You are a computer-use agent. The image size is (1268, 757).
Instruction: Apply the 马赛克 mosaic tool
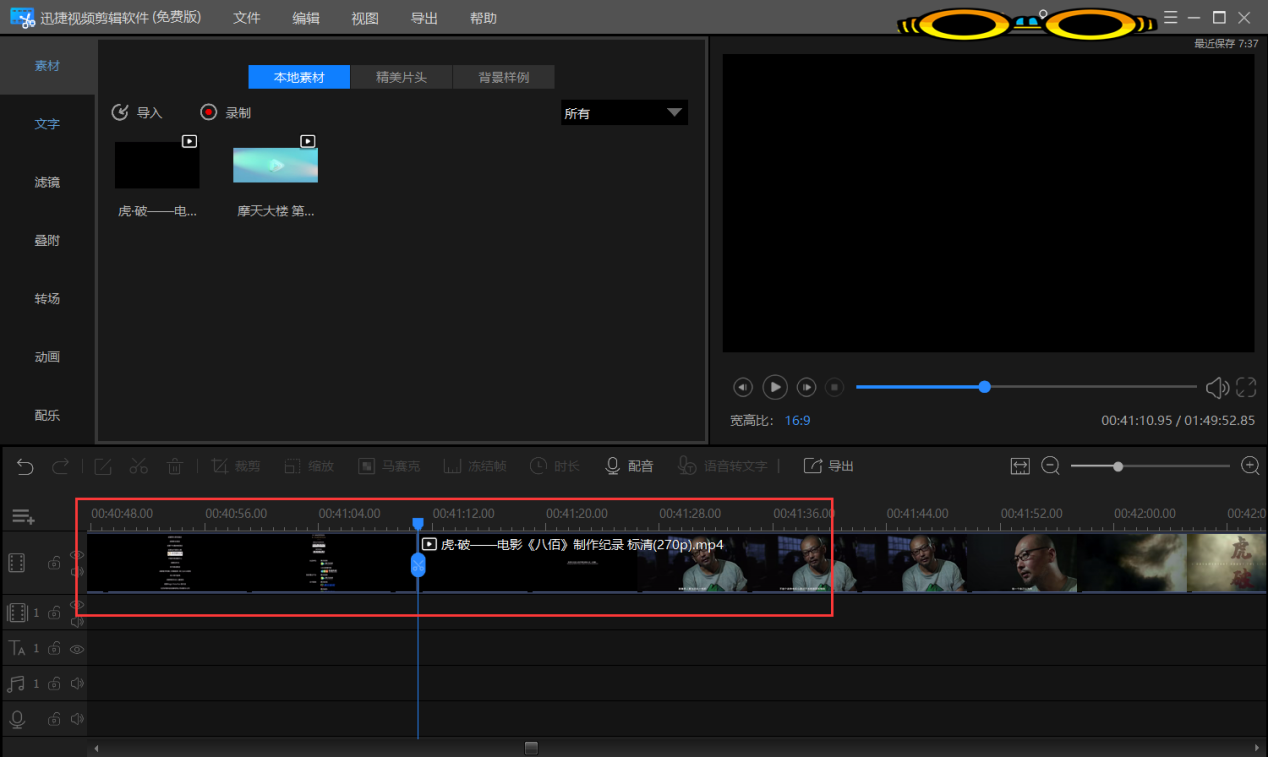tap(389, 466)
